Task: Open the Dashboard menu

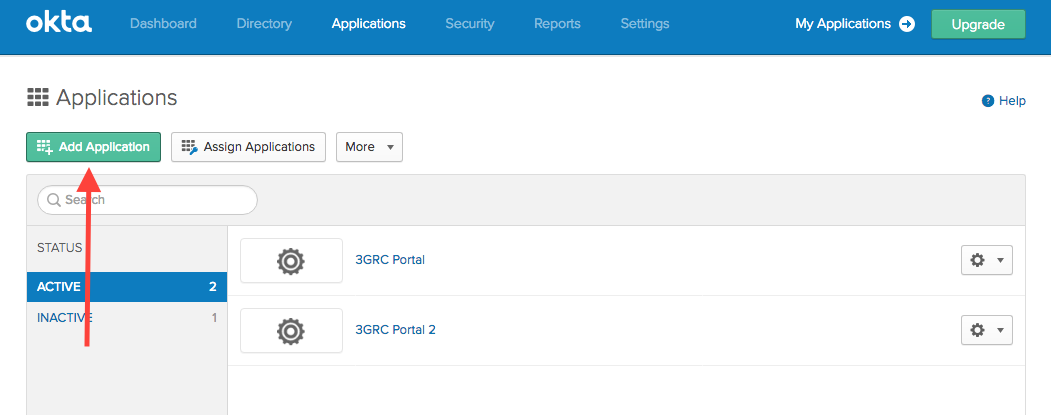Action: coord(163,23)
